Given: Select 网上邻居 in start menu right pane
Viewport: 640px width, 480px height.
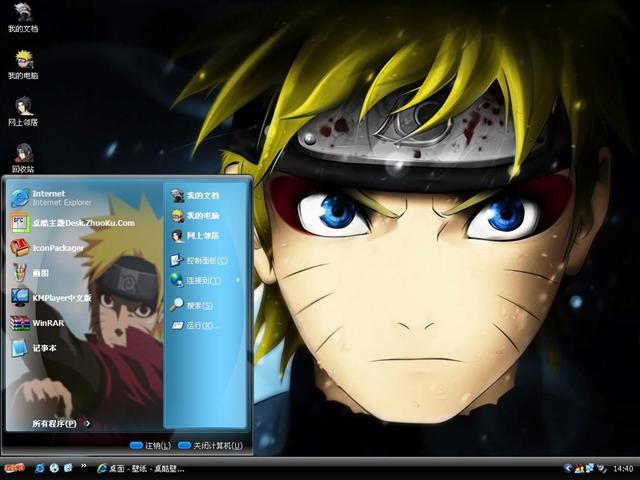Looking at the screenshot, I should (x=195, y=236).
